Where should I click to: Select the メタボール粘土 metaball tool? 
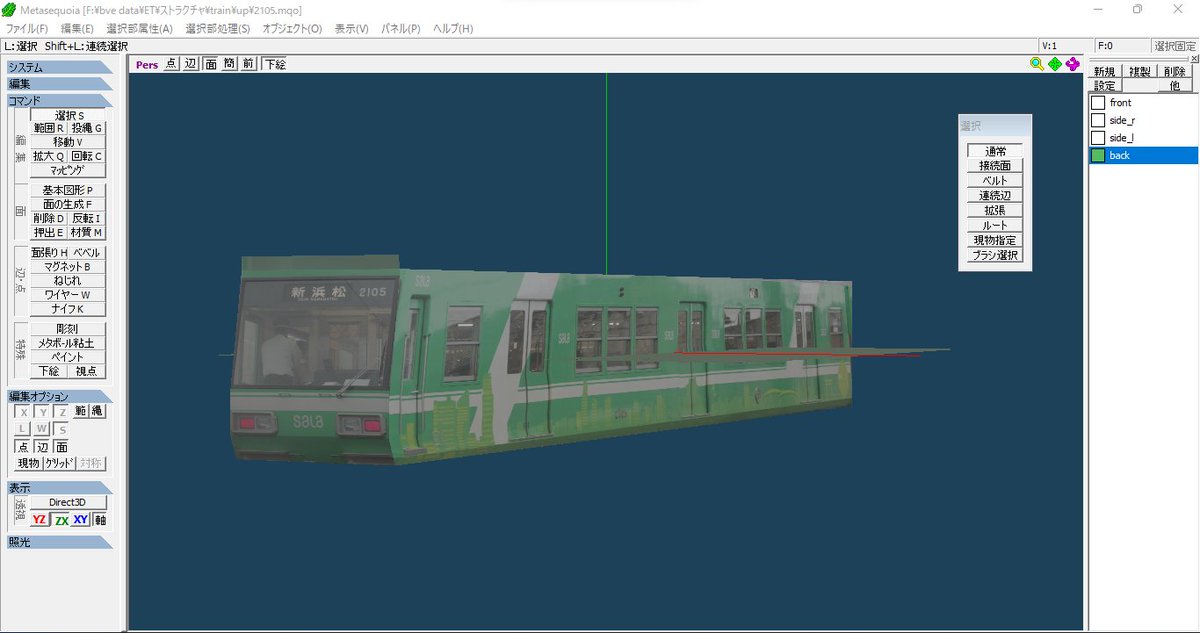click(x=68, y=343)
